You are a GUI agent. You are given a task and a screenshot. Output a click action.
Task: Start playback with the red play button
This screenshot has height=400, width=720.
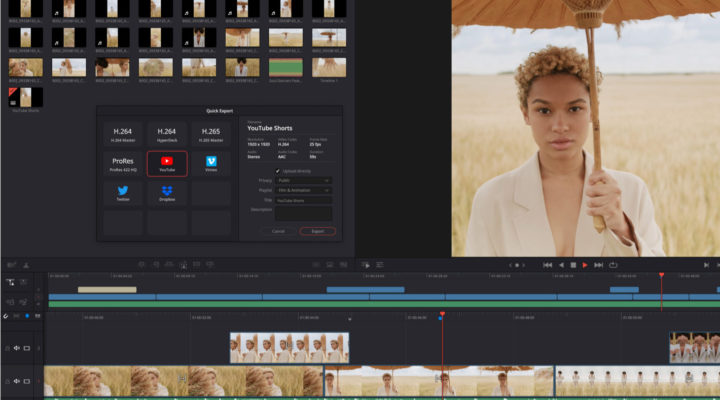pos(585,265)
